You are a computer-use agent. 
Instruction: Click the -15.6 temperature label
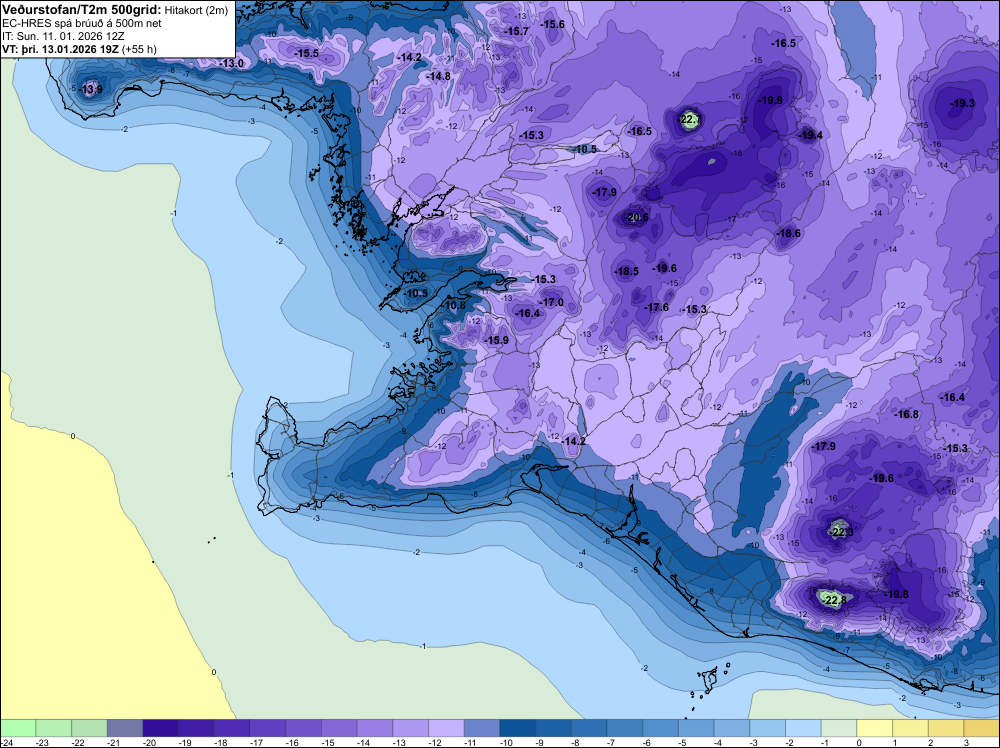click(x=553, y=24)
